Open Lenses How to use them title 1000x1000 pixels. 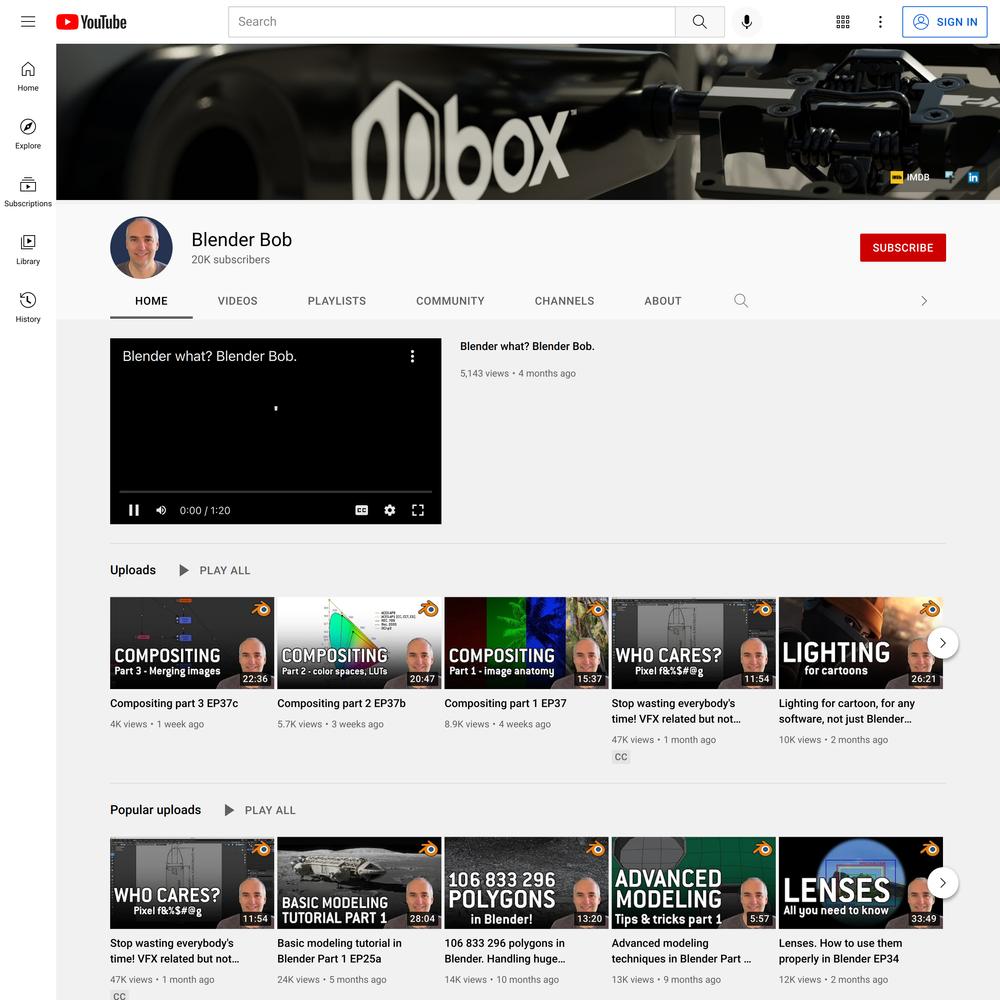[x=840, y=950]
